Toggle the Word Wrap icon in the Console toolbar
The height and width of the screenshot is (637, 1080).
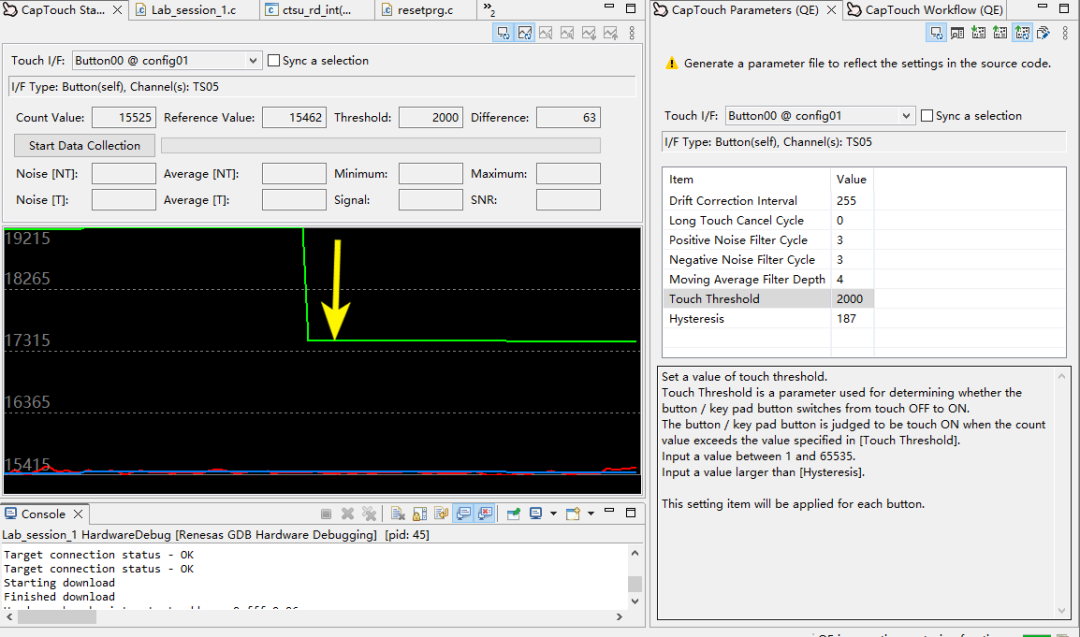(442, 514)
